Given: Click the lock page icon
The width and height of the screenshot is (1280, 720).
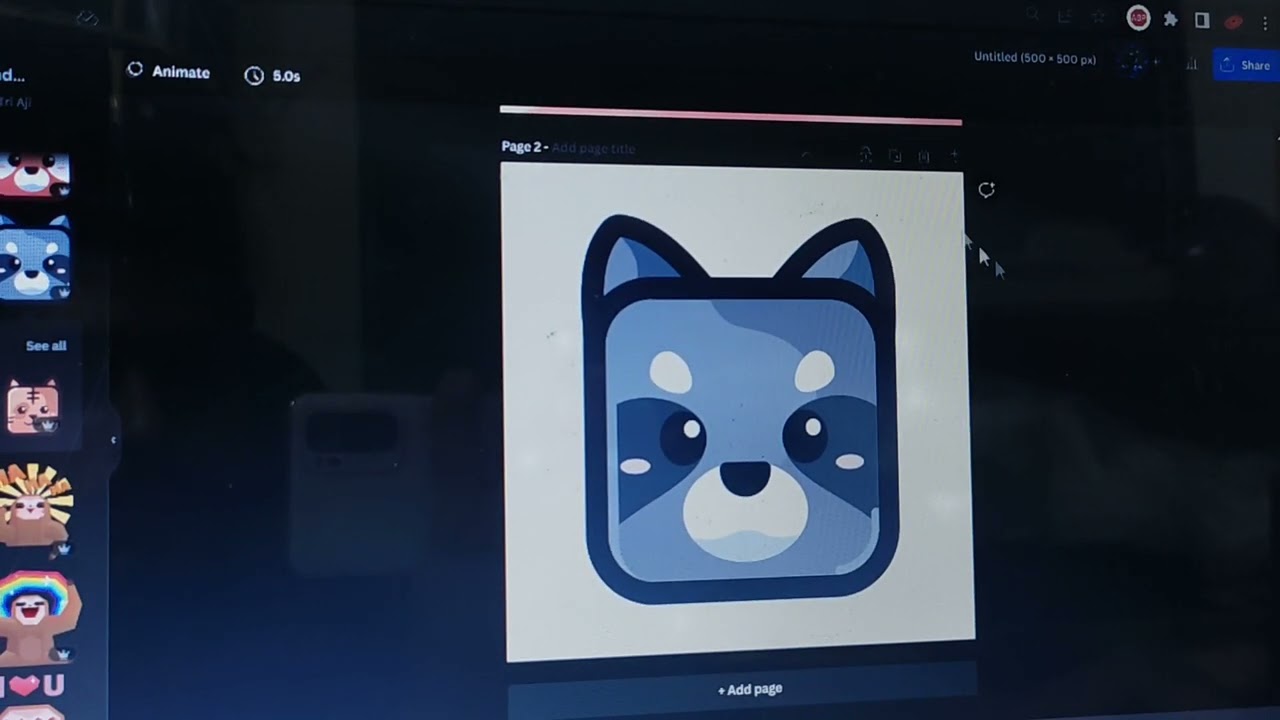Looking at the screenshot, I should (866, 155).
